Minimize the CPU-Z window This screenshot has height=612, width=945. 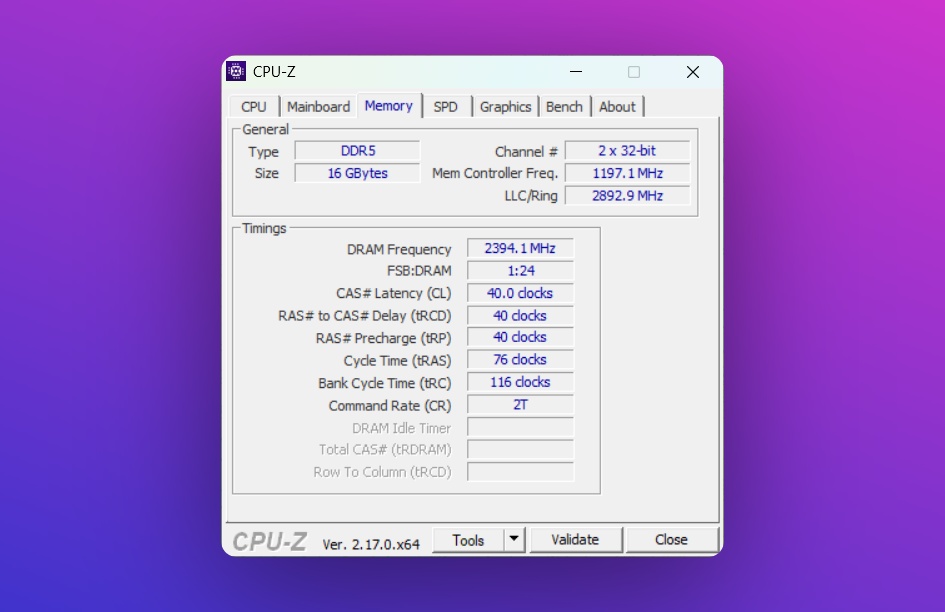[x=575, y=72]
